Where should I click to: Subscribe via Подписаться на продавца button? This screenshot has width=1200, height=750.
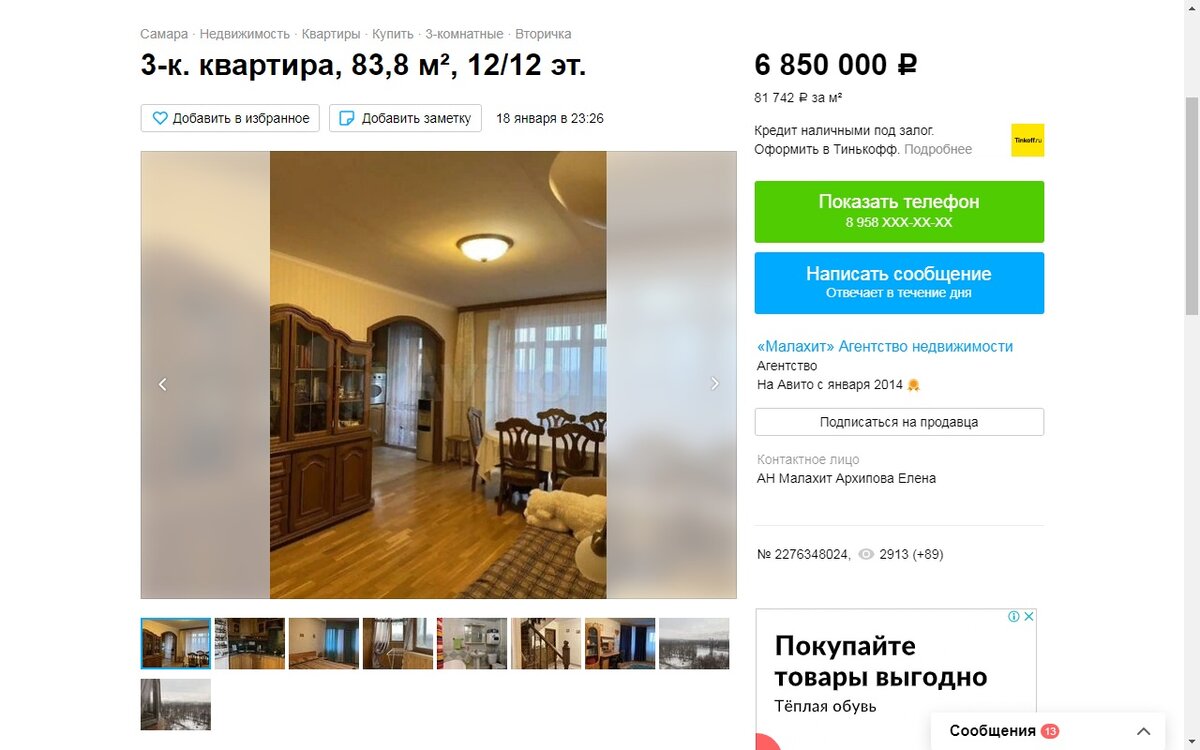pyautogui.click(x=899, y=422)
